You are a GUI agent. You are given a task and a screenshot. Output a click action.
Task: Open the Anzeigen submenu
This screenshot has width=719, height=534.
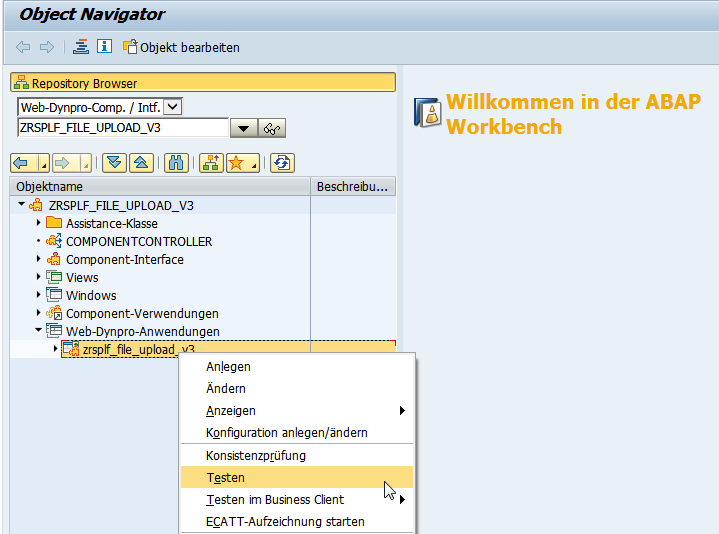(x=297, y=411)
